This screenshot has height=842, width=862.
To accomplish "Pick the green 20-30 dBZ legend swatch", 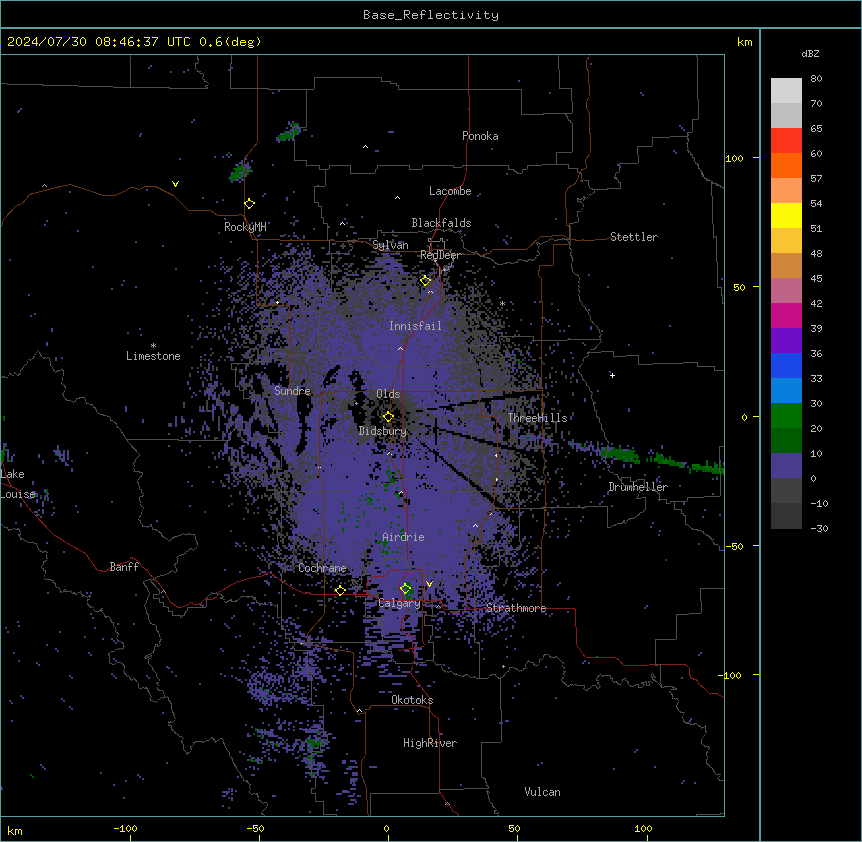I will (x=786, y=416).
